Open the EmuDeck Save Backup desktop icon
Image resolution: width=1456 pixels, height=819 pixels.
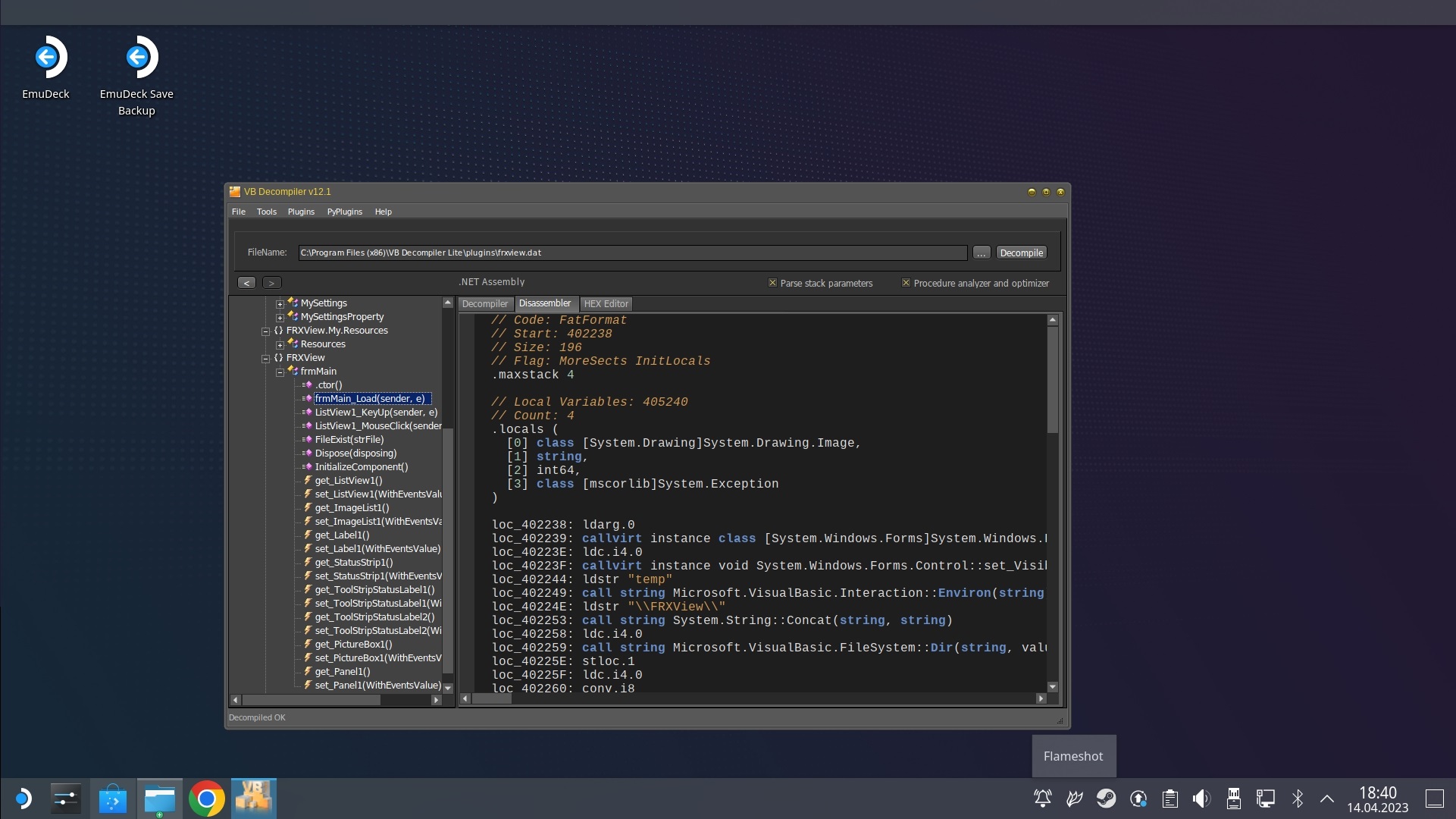(136, 74)
